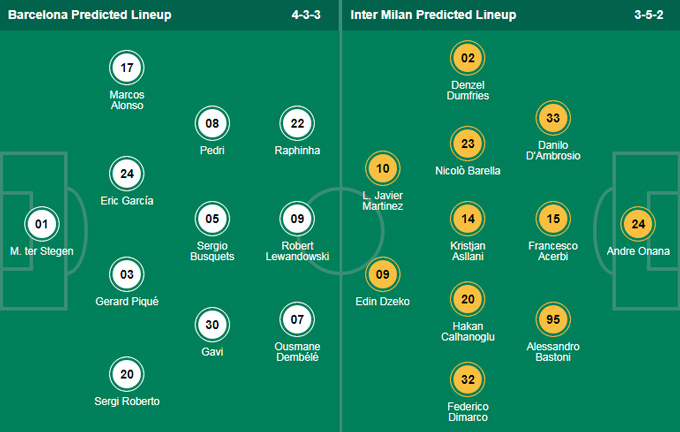Click the Inter Milan Predicted Lineup header
Viewport: 680px width, 432px height.
(433, 15)
